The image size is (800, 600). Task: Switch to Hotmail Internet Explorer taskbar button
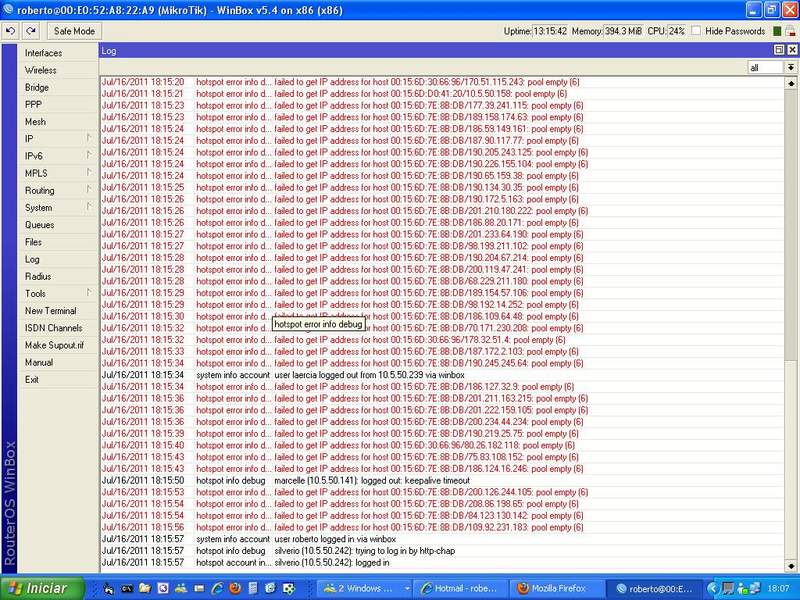point(461,589)
